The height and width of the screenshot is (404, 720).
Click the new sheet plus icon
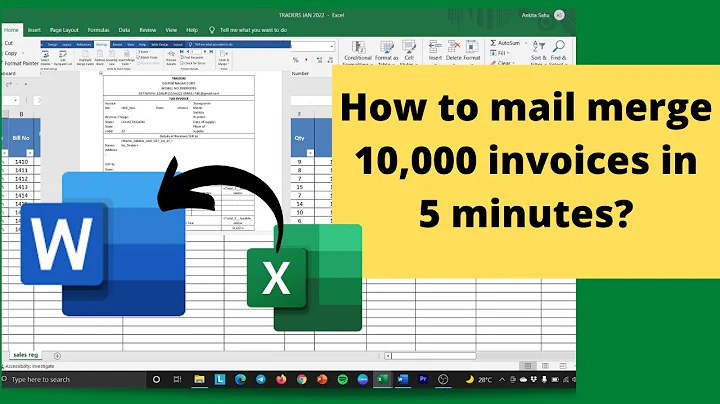point(57,356)
